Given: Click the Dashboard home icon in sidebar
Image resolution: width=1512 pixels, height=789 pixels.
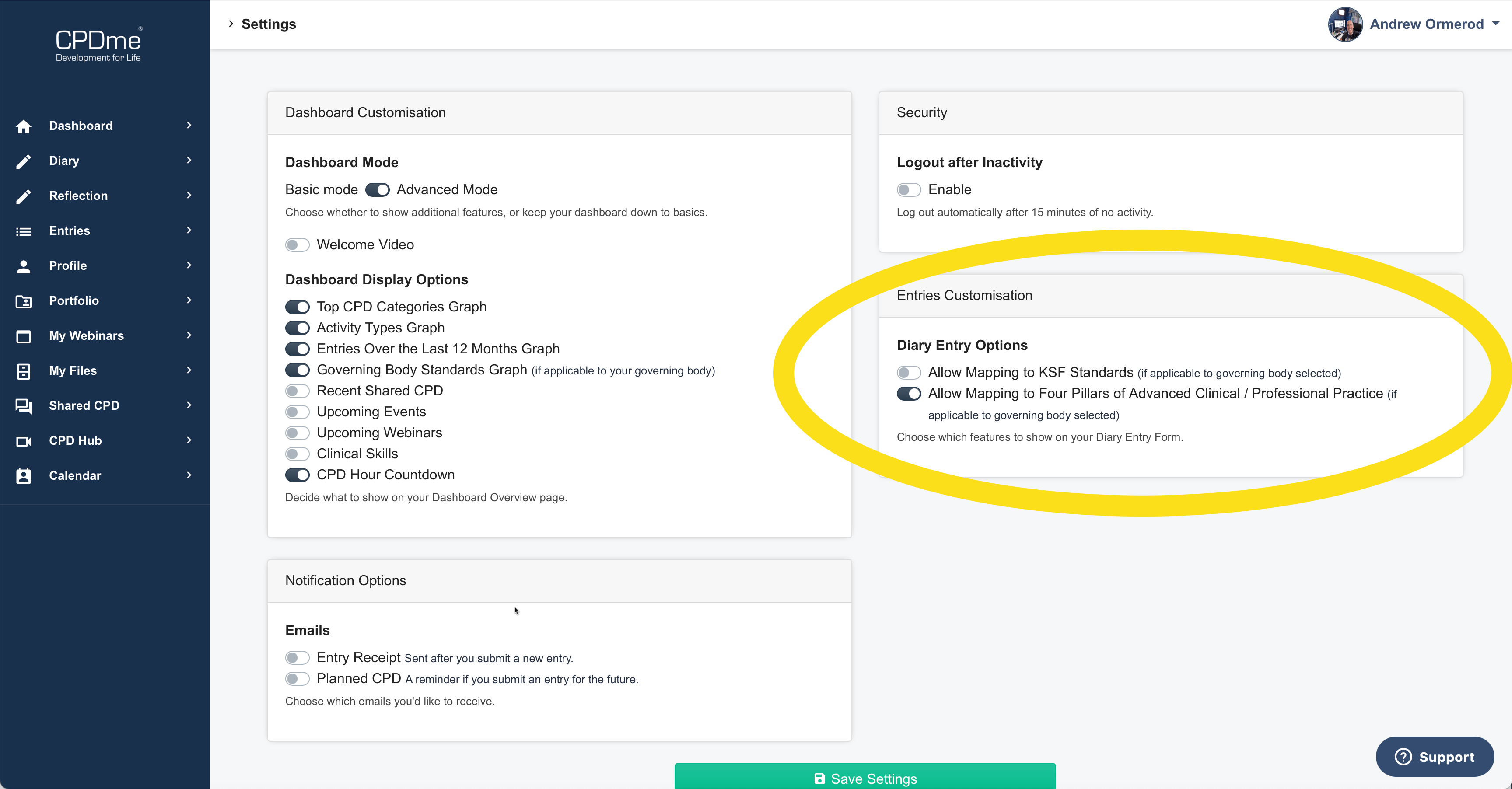Looking at the screenshot, I should pos(24,126).
